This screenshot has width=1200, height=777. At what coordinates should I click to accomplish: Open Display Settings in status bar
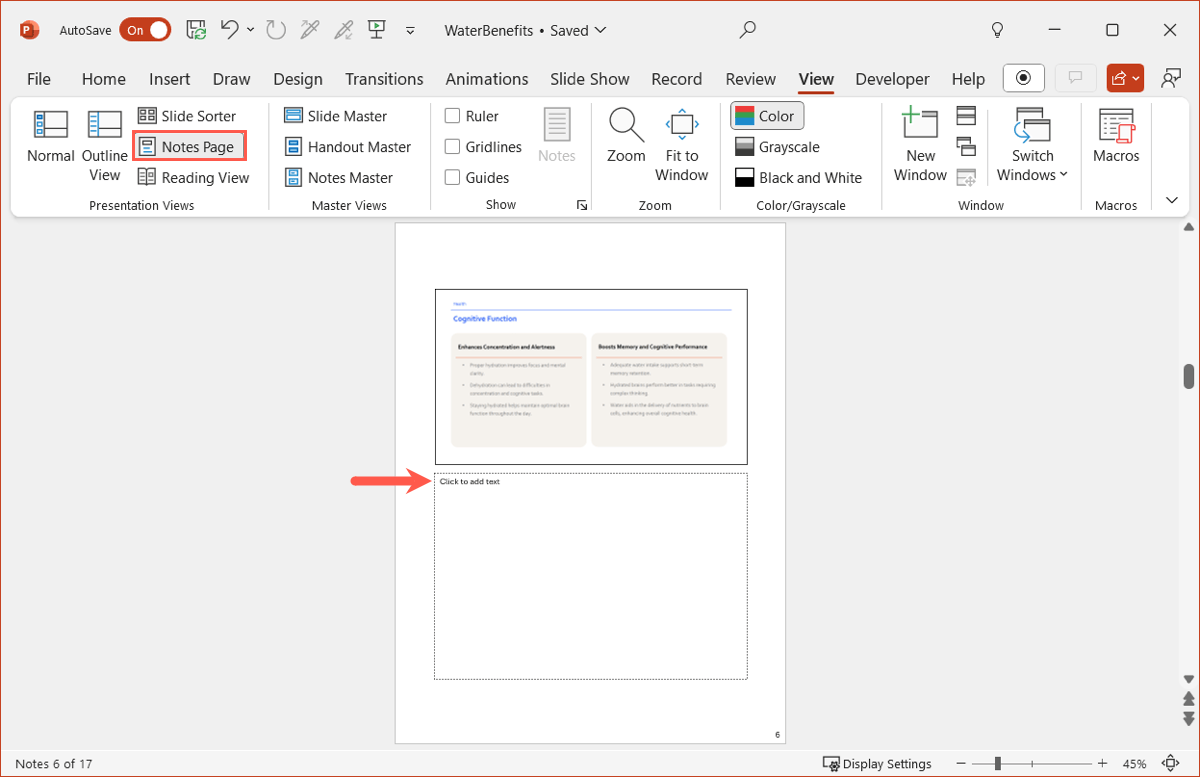877,764
